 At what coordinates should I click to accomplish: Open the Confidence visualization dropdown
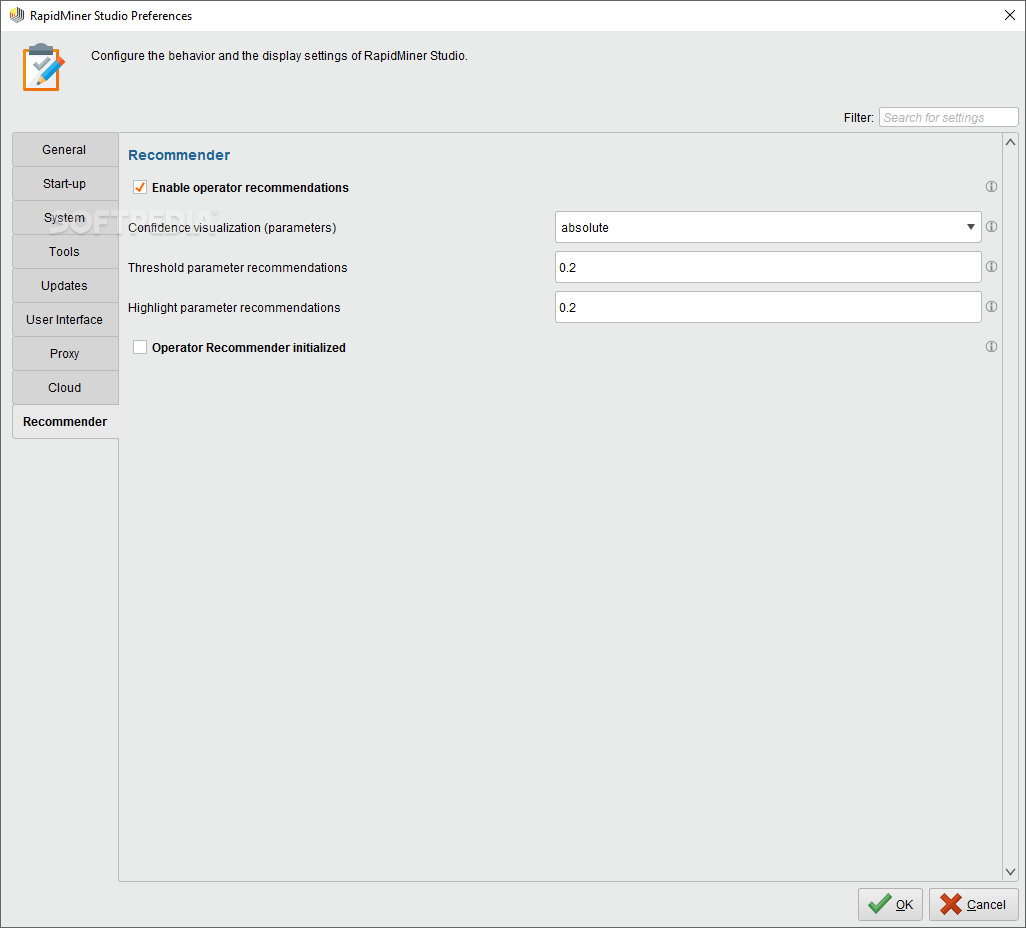pos(768,227)
